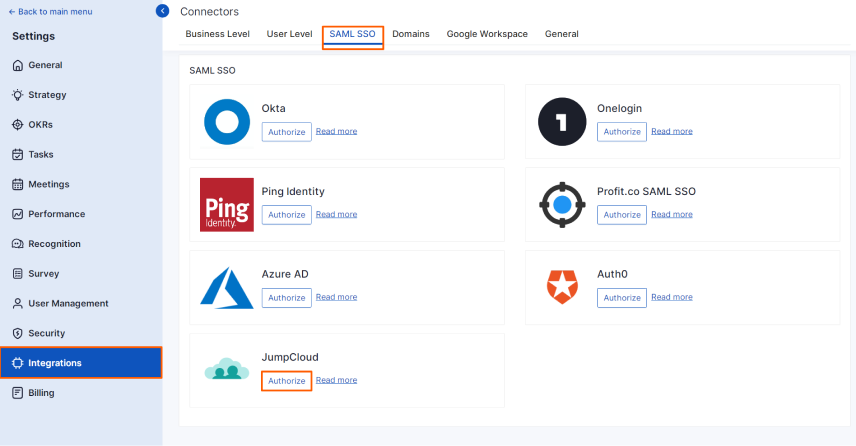Open Read more for Ping Identity
856x446 pixels.
click(336, 215)
